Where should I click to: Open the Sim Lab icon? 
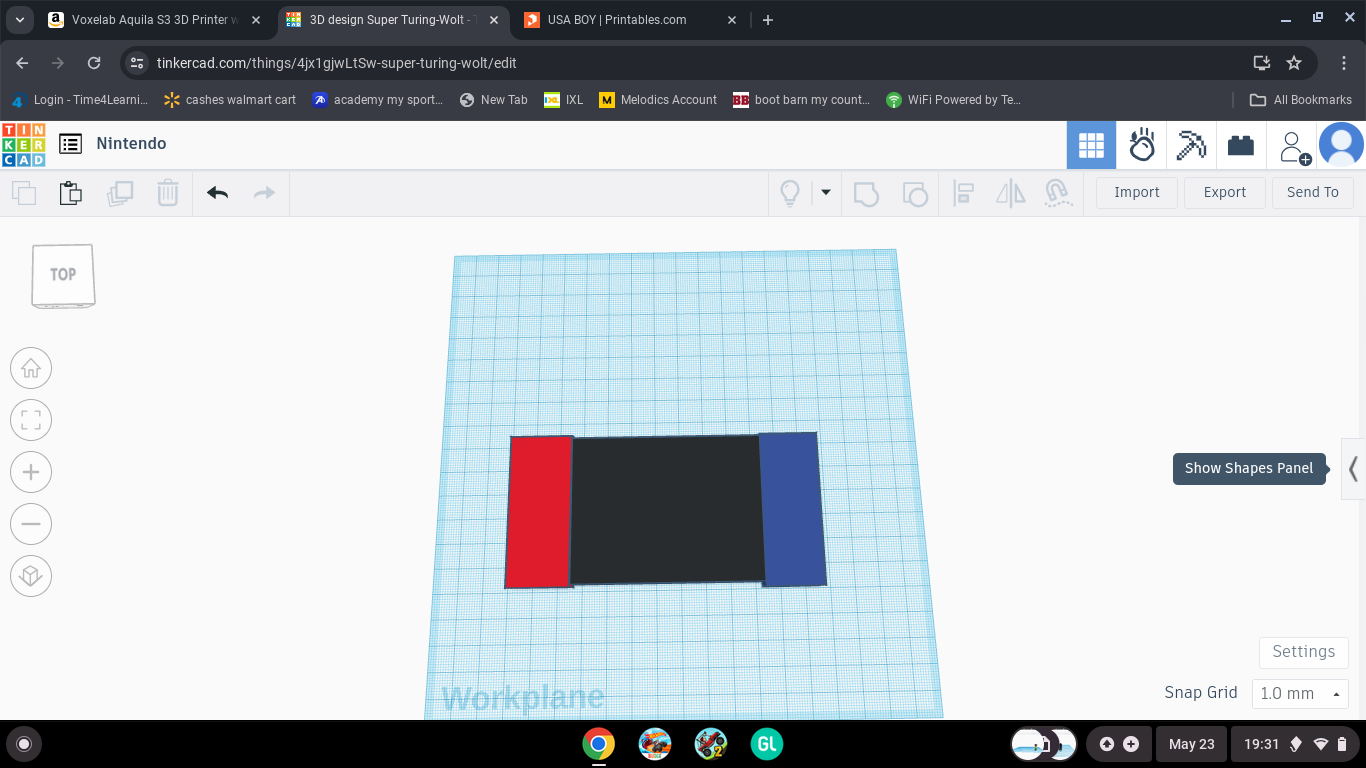1142,146
